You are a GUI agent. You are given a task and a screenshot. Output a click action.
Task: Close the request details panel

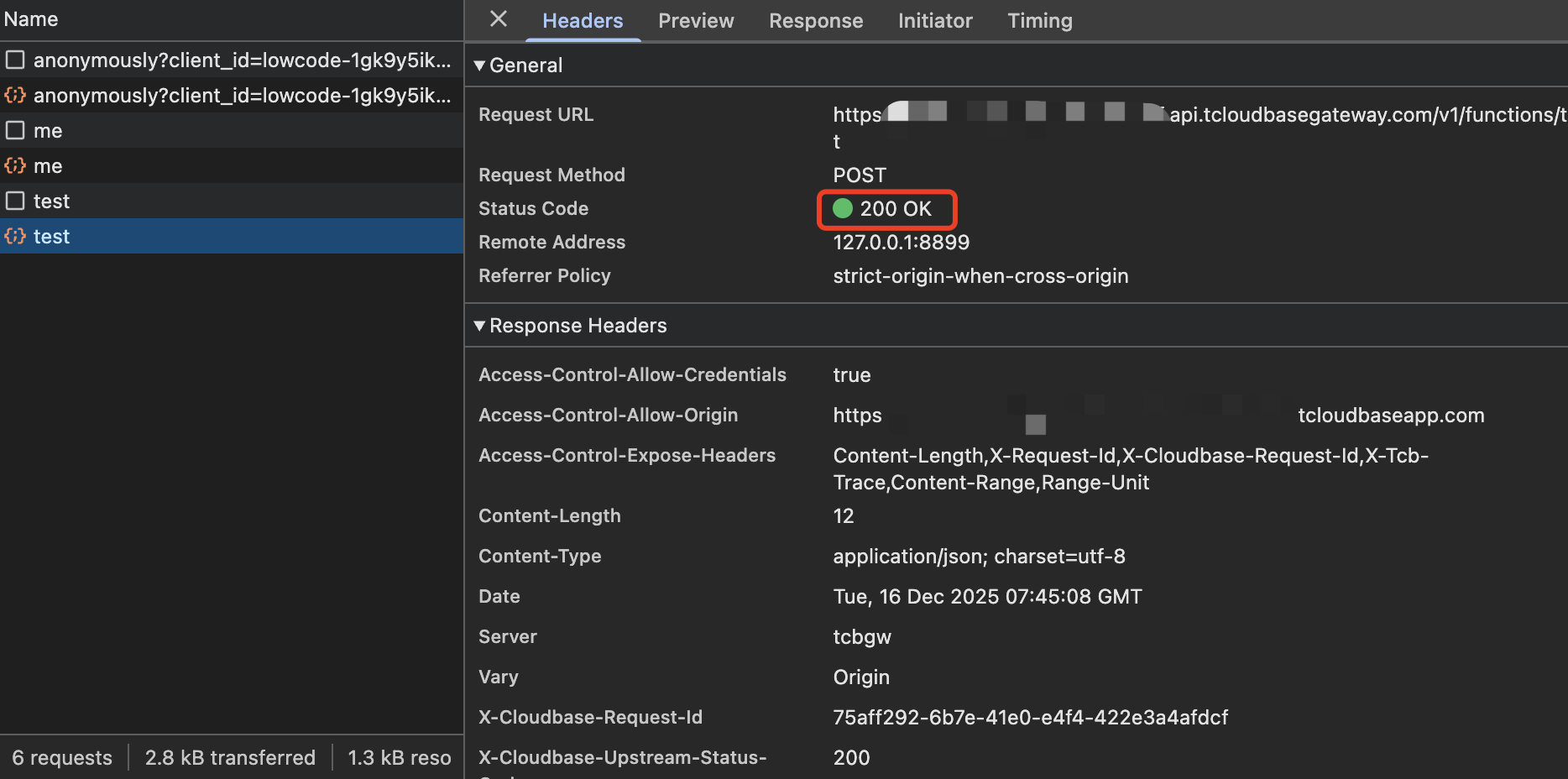click(x=499, y=19)
